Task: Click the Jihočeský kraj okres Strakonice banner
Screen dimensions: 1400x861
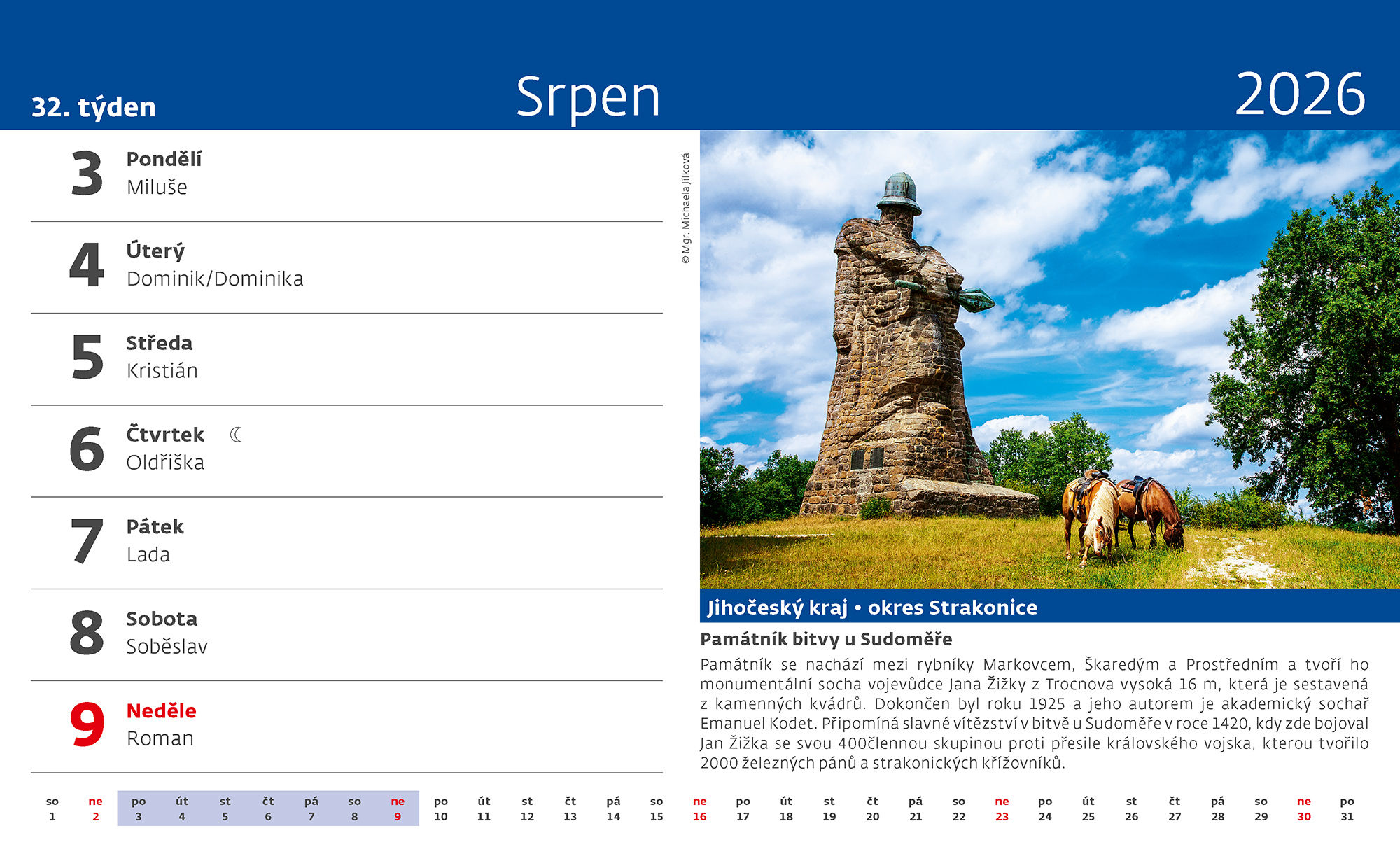Action: pos(872,607)
